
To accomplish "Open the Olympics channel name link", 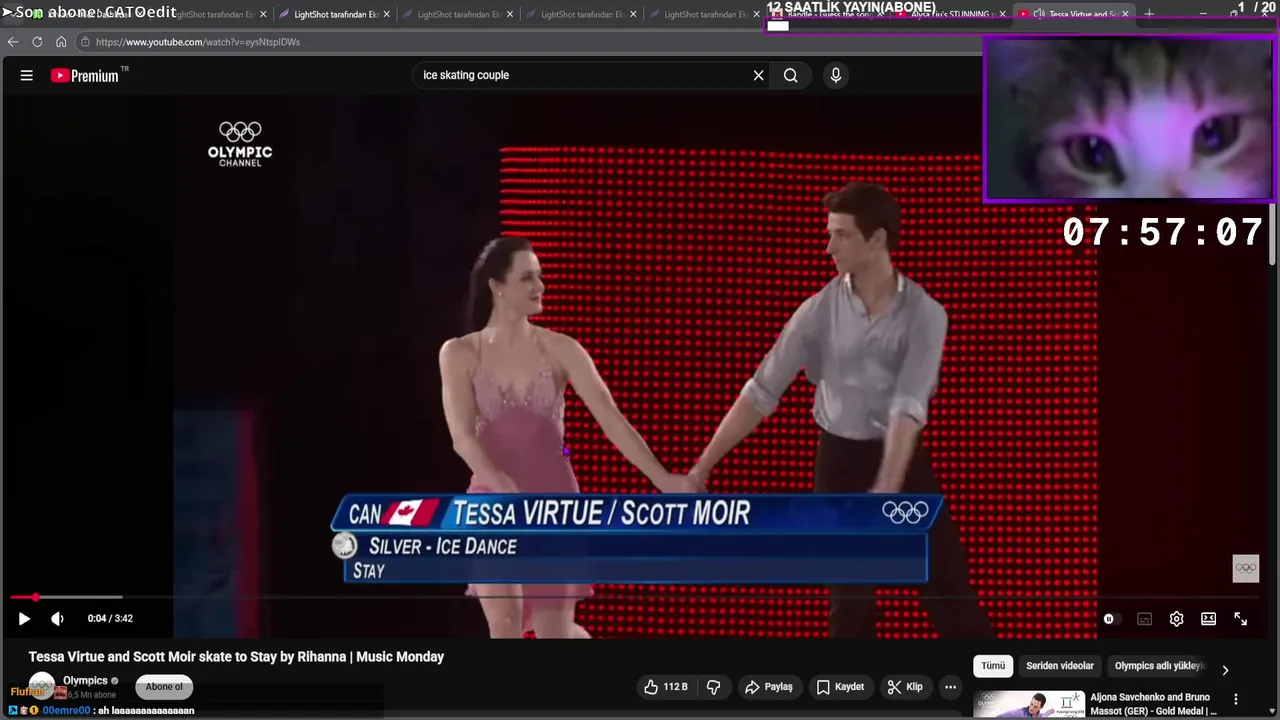I will click(x=85, y=681).
